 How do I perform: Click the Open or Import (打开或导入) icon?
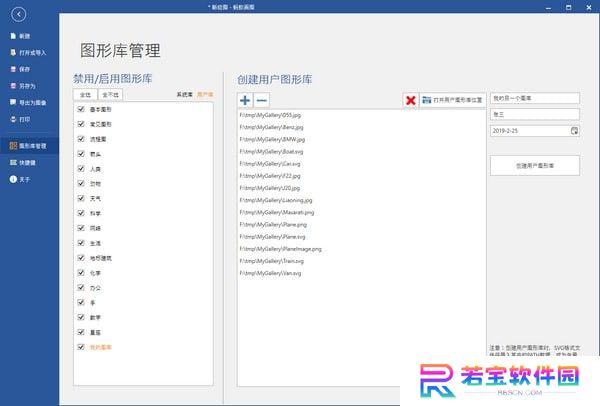pos(13,52)
